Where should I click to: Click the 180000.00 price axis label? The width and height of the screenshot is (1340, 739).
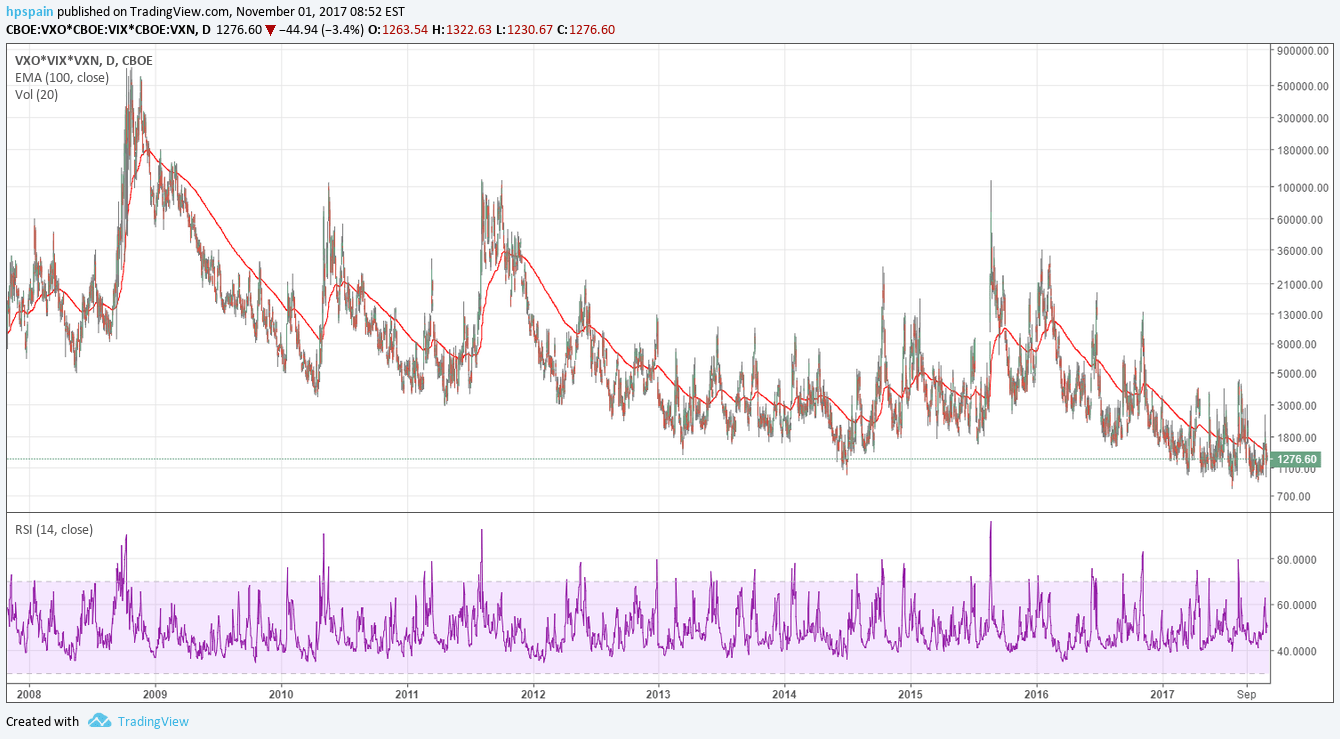1304,150
